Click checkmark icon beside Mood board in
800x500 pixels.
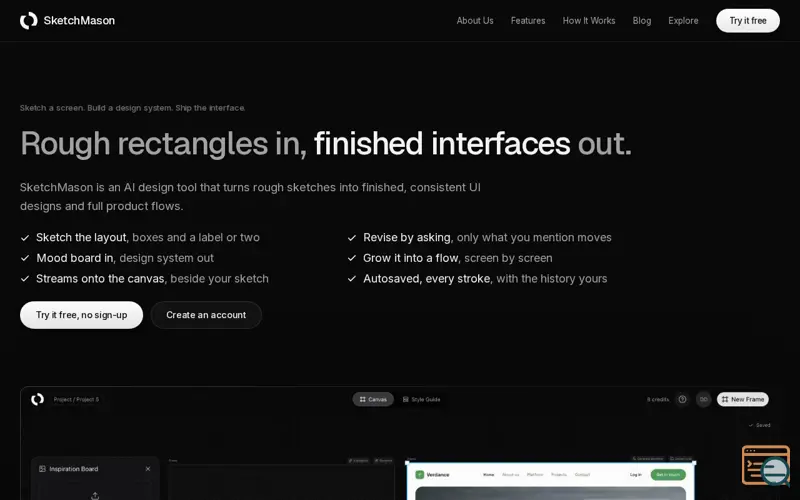(24, 258)
